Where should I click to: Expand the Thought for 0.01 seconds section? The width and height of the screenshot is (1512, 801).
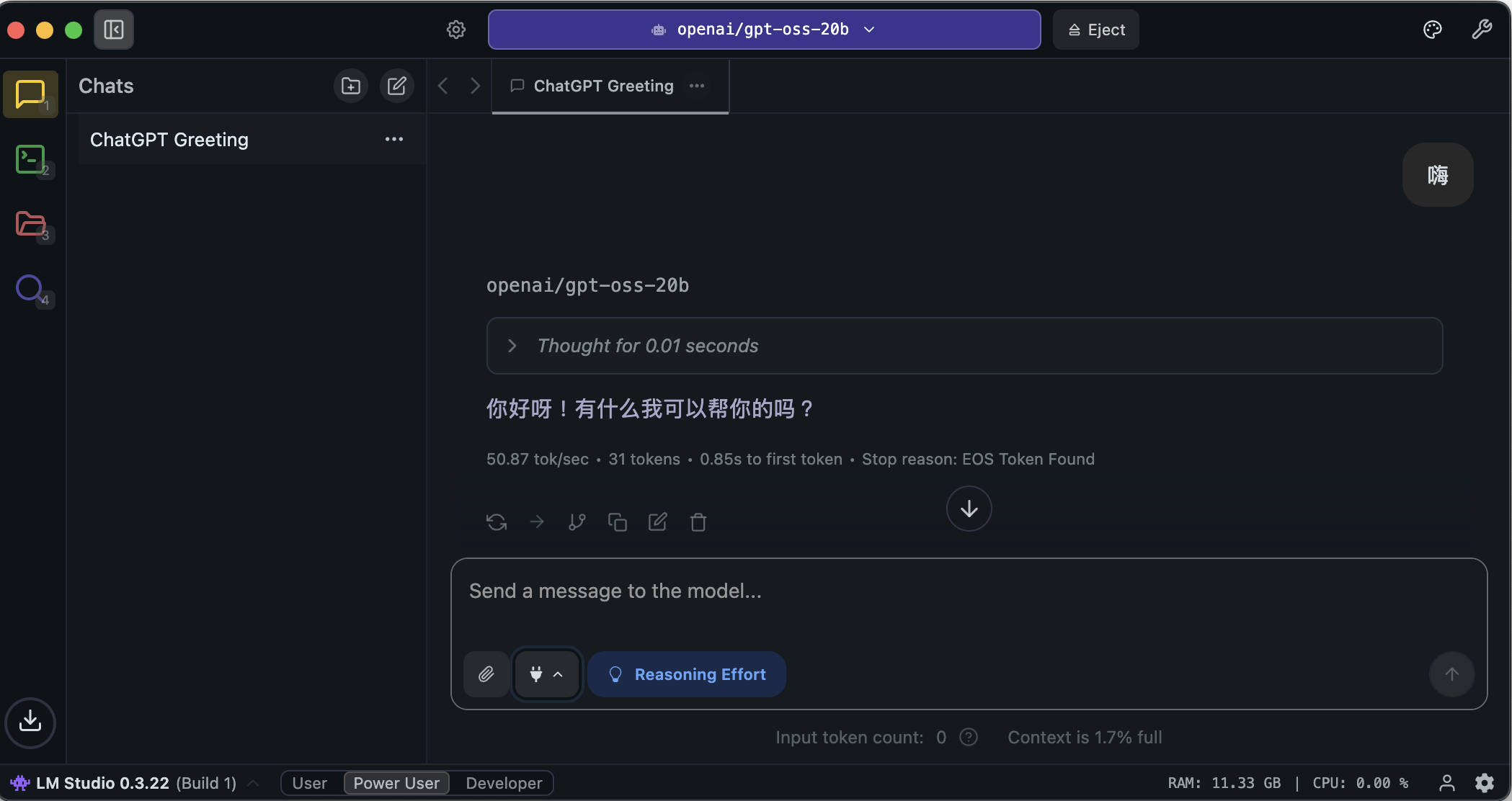pos(512,346)
